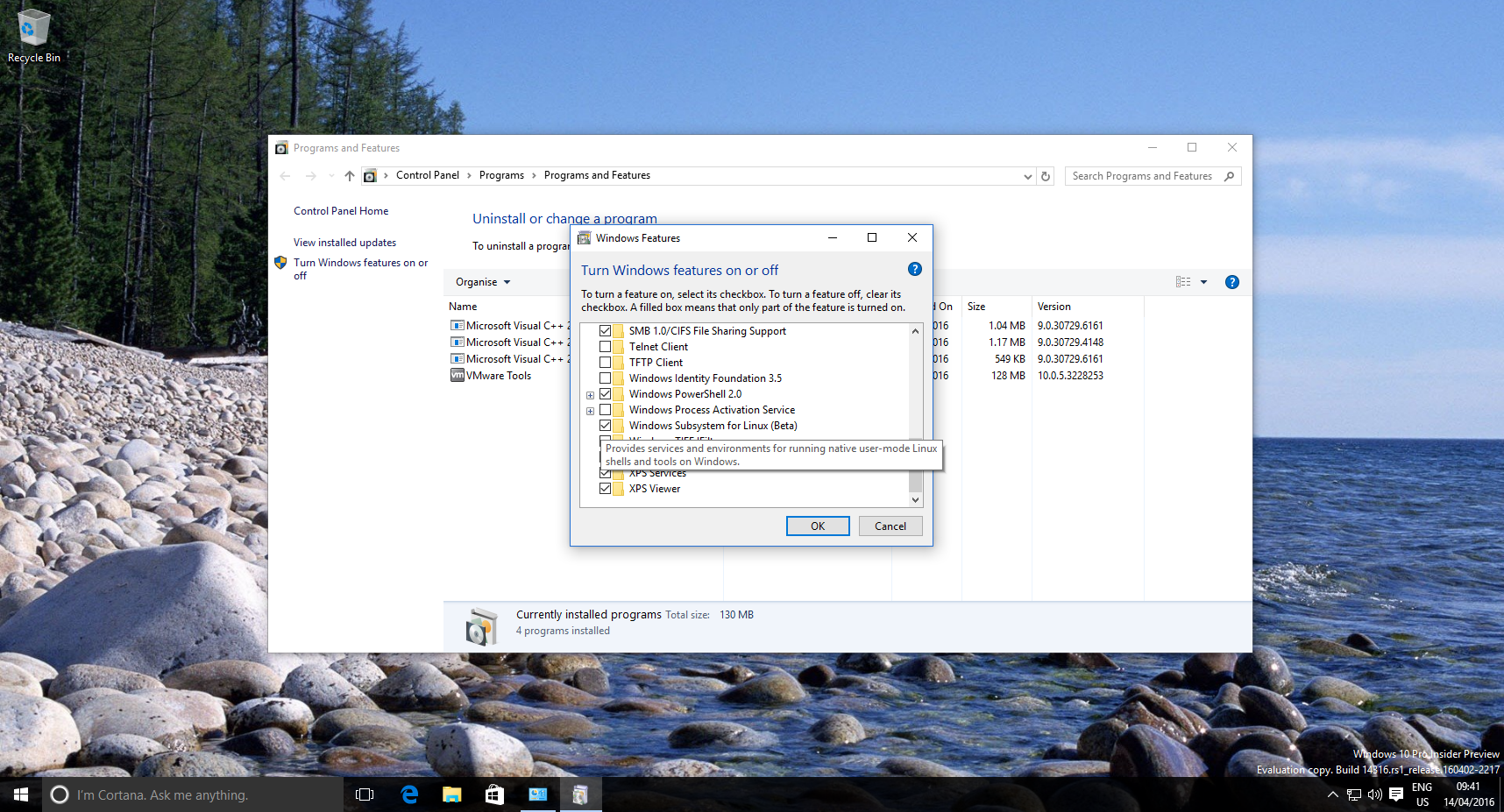Open Control Panel Home link
The height and width of the screenshot is (812, 1504).
pyautogui.click(x=341, y=211)
